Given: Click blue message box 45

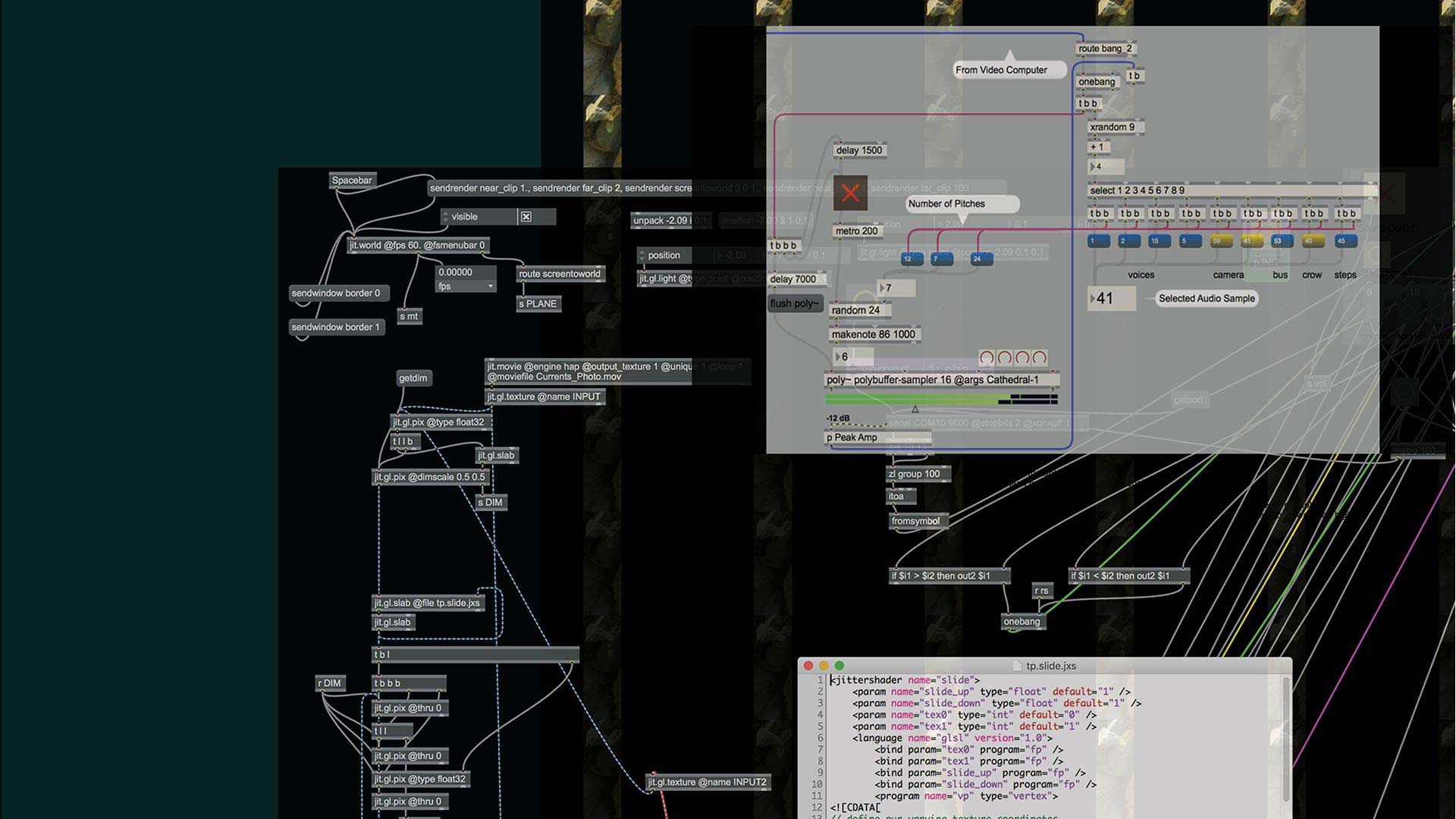Looking at the screenshot, I should click(x=1346, y=241).
